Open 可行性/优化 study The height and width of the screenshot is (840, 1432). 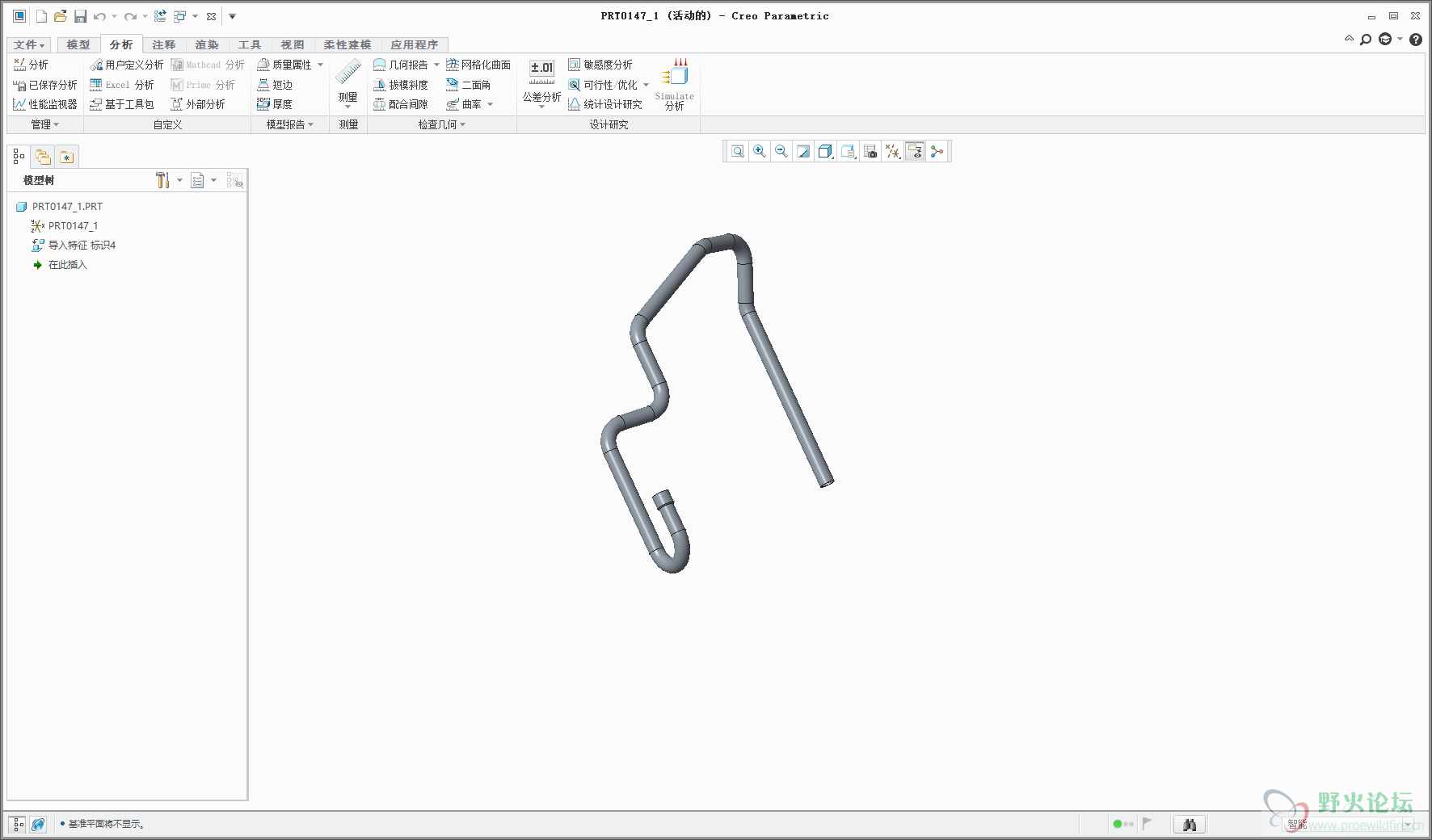pyautogui.click(x=603, y=85)
